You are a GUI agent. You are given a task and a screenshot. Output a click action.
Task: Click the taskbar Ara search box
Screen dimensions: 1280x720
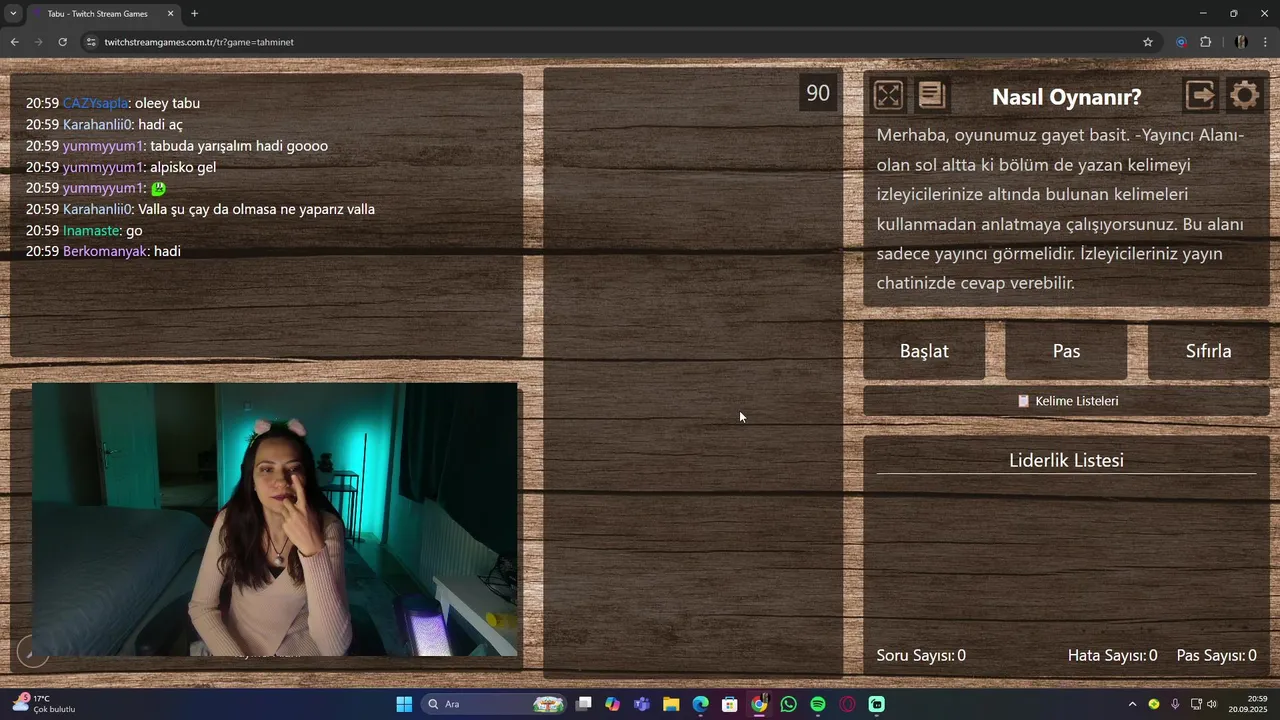[495, 704]
